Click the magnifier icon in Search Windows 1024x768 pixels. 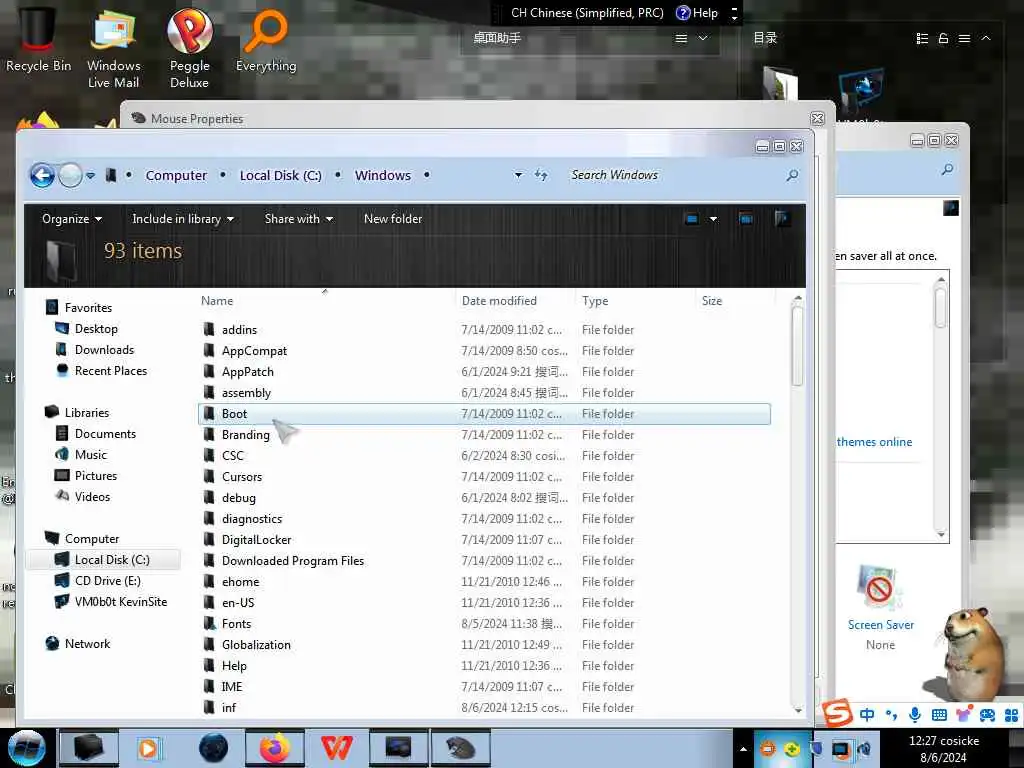point(792,175)
